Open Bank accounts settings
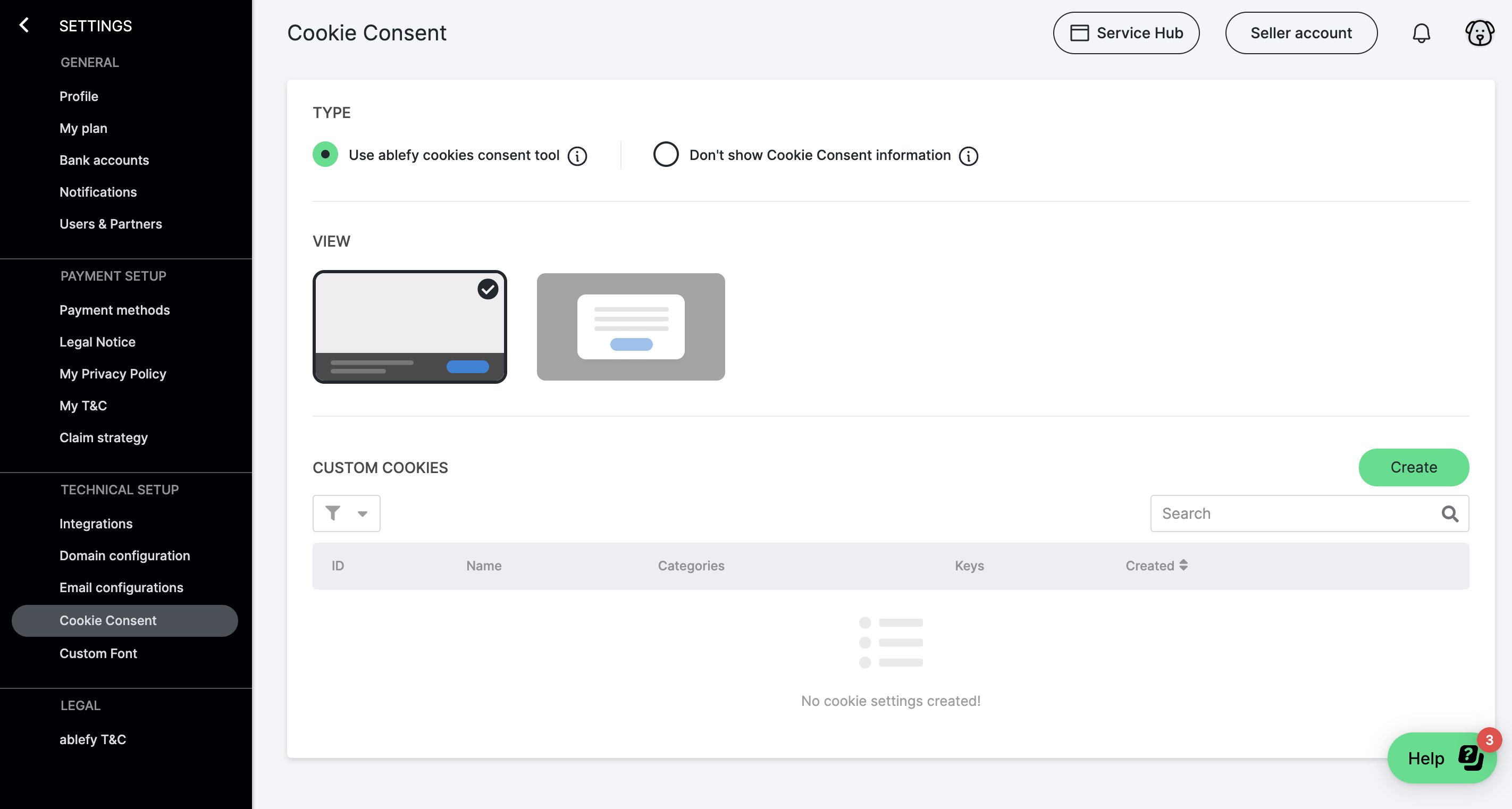The image size is (1512, 809). 104,160
